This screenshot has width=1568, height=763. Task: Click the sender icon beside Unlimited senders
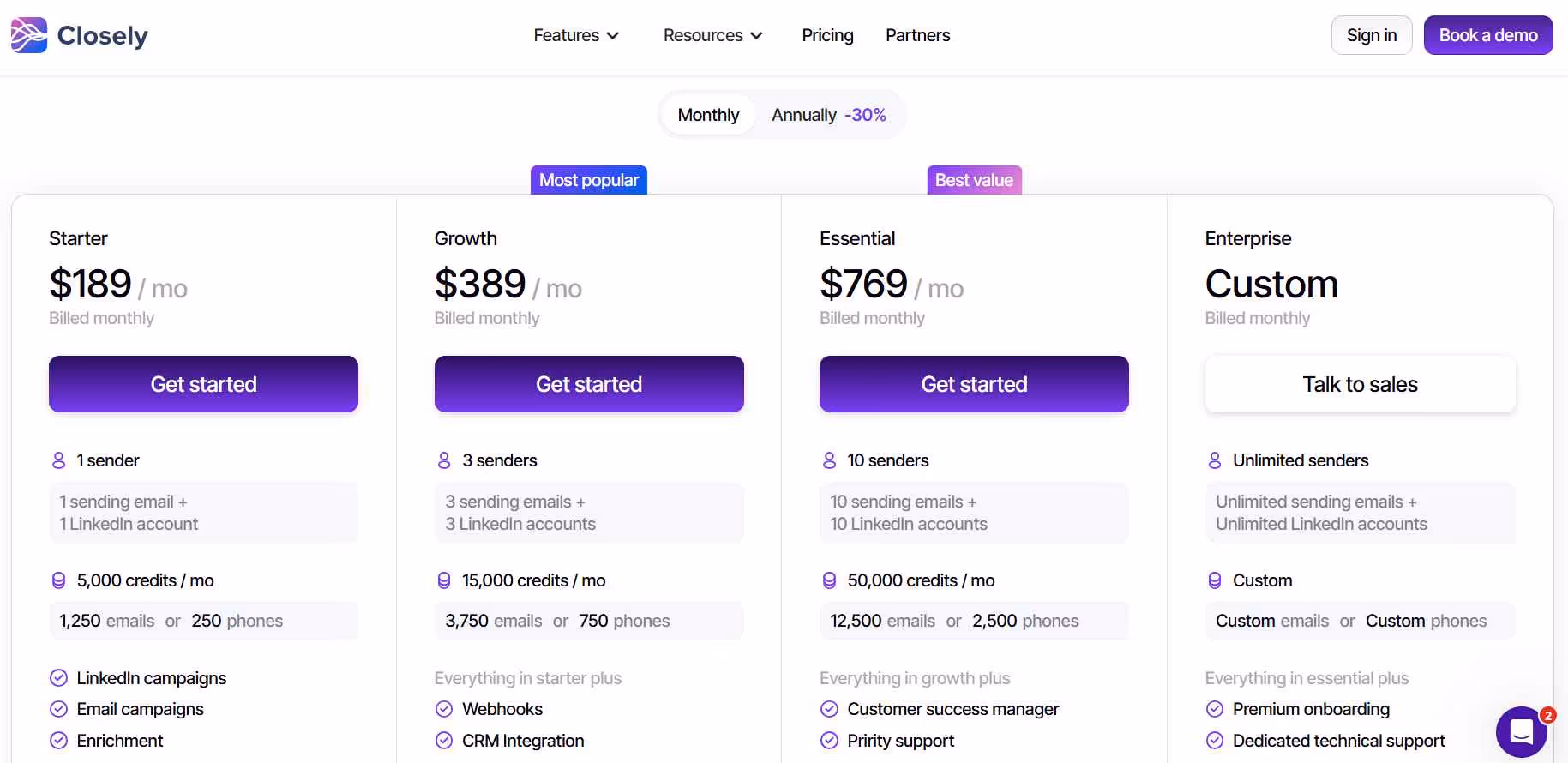point(1215,460)
